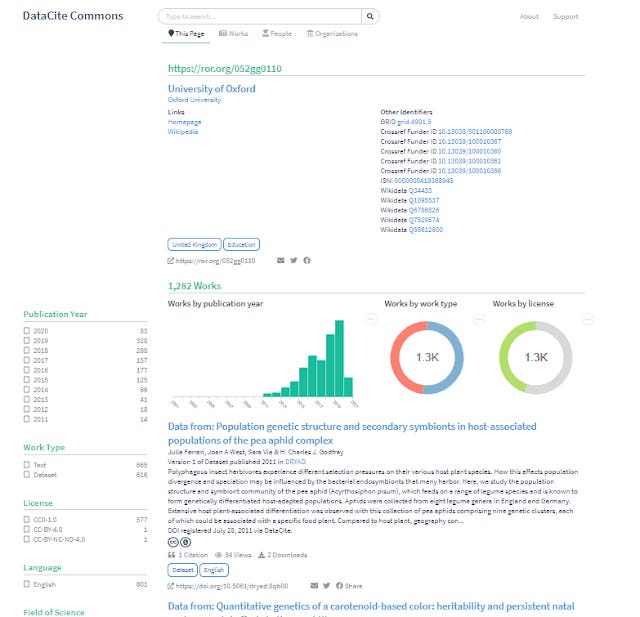Click the eye icon next to 54 Views

click(x=218, y=555)
